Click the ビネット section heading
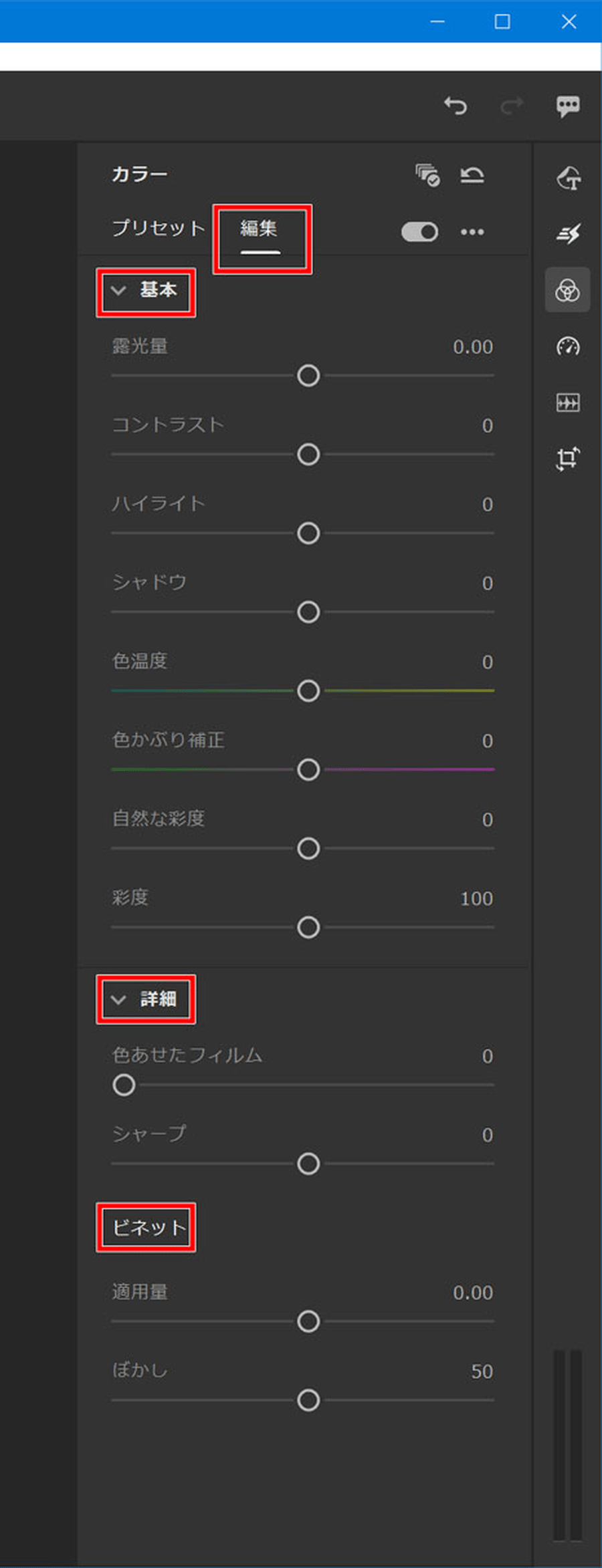Viewport: 602px width, 1568px height. pyautogui.click(x=148, y=1227)
